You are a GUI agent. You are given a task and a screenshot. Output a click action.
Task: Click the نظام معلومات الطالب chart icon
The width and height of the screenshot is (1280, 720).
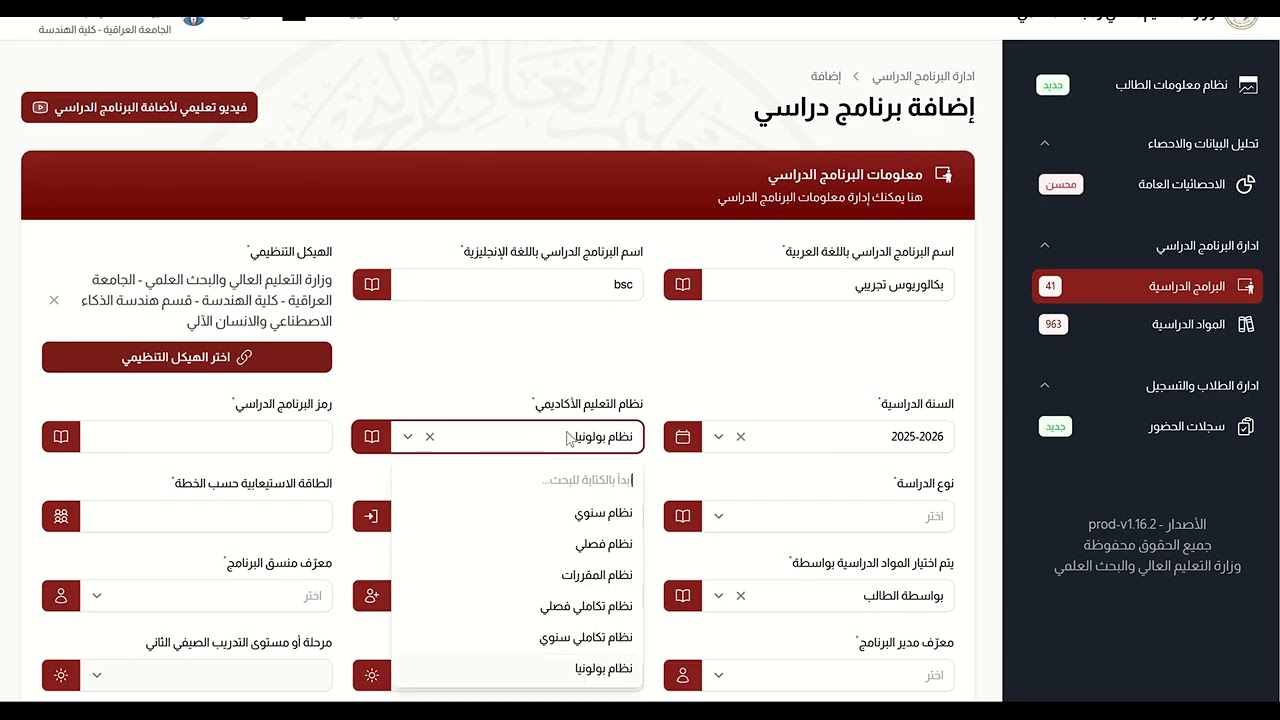[x=1247, y=85]
